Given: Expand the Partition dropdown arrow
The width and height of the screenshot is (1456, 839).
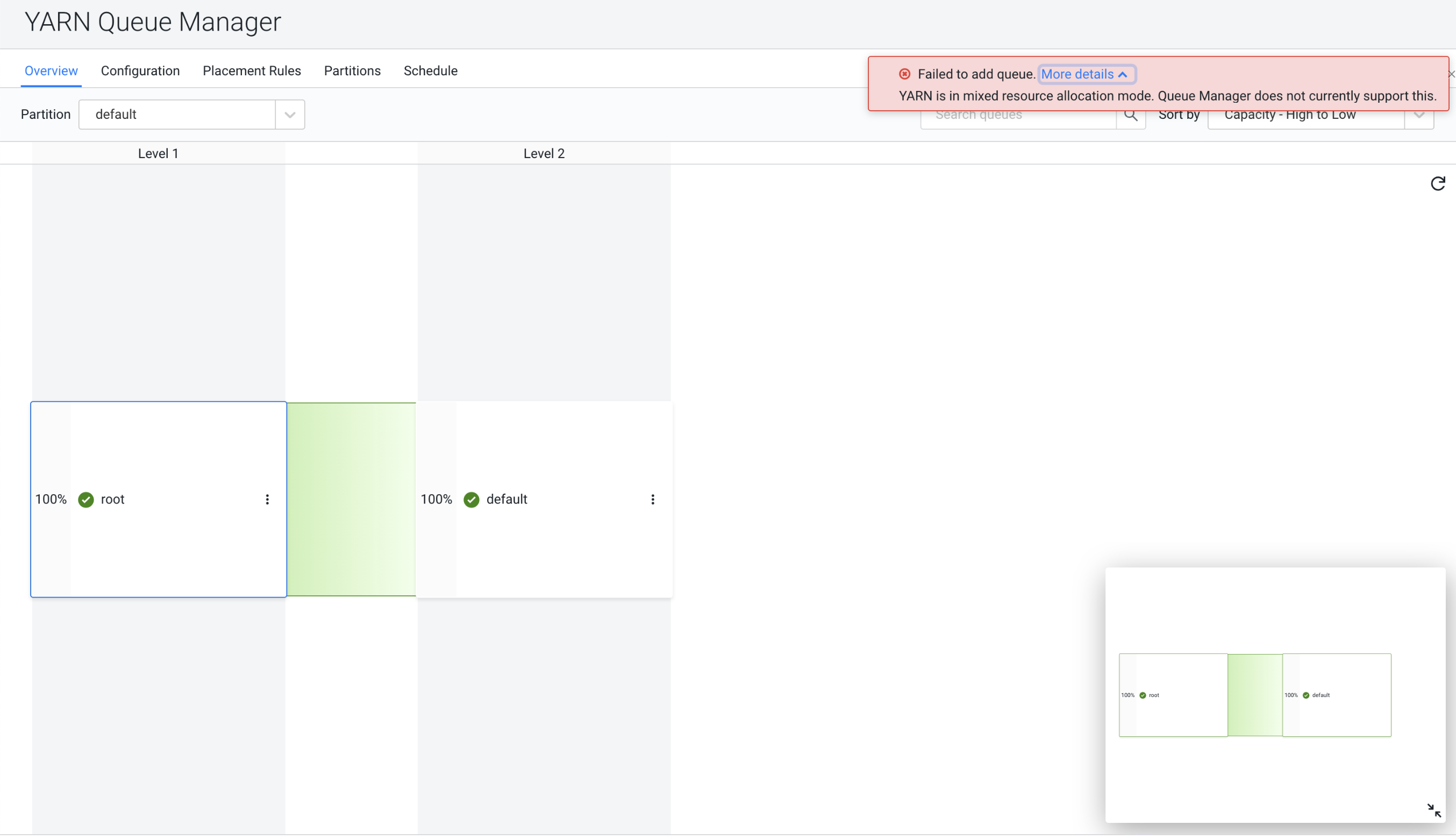Looking at the screenshot, I should [x=290, y=115].
